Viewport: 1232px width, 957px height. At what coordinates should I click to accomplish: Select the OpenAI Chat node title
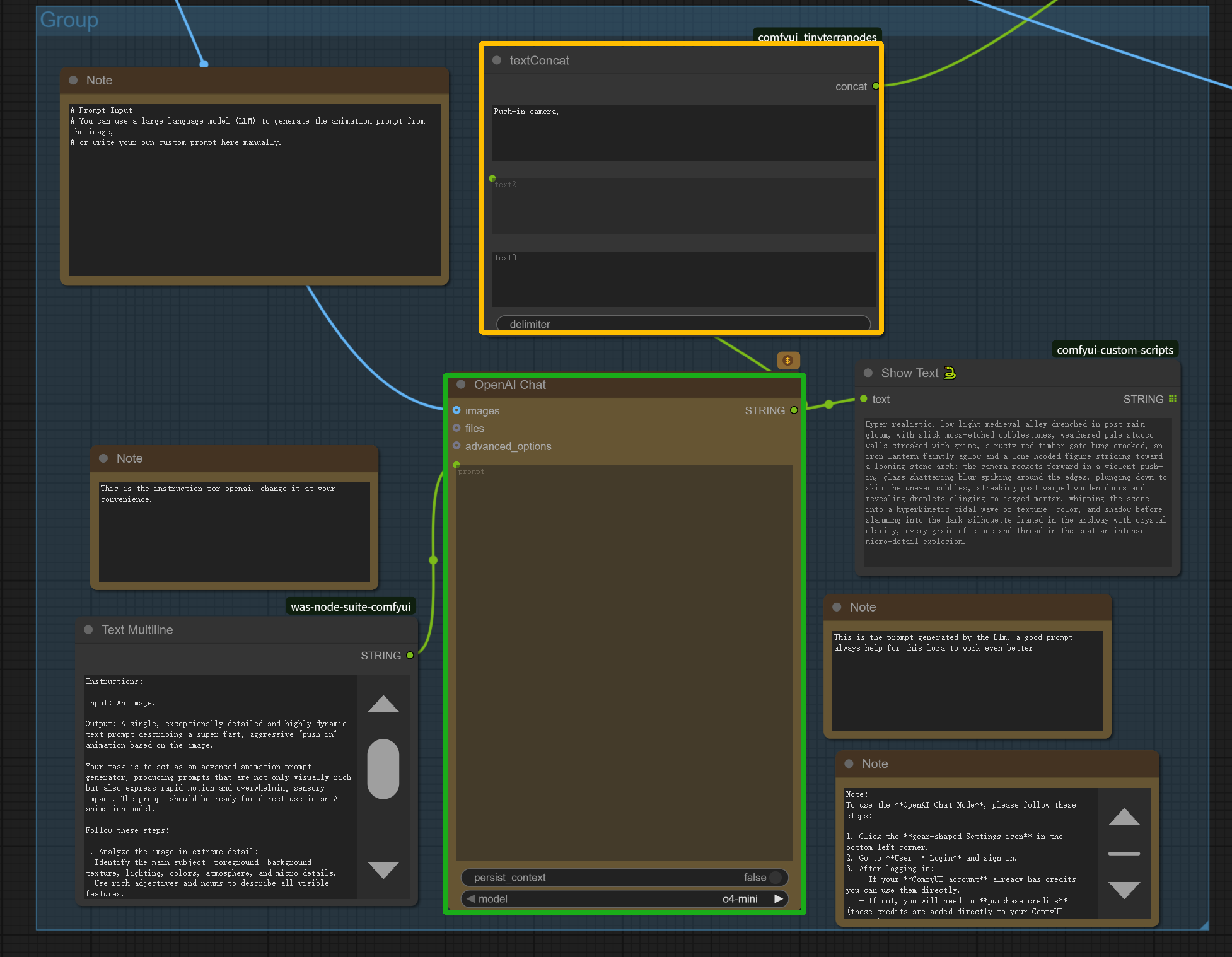(510, 385)
